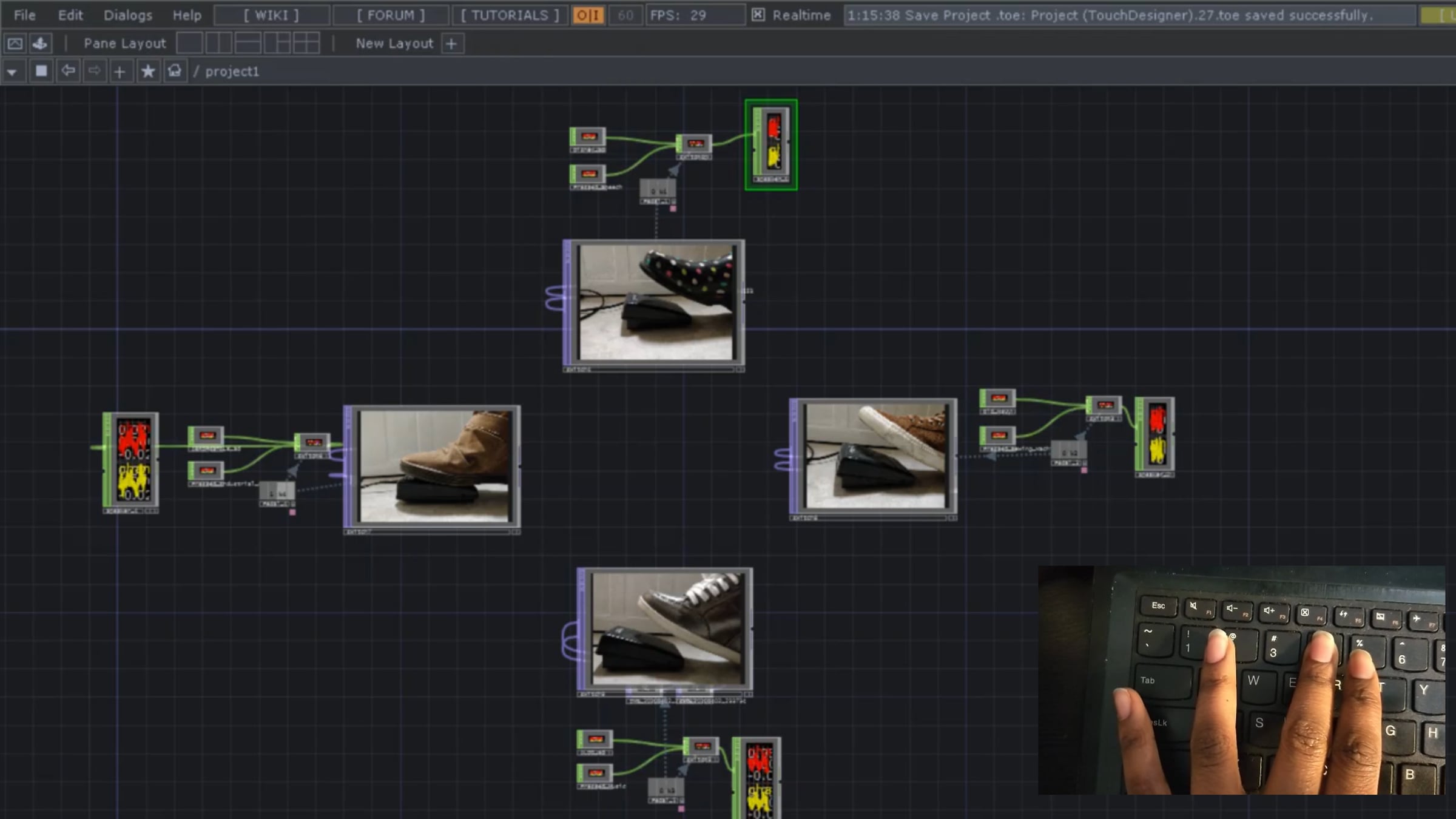Open the TUTORIALS link
The width and height of the screenshot is (1456, 819).
(510, 15)
